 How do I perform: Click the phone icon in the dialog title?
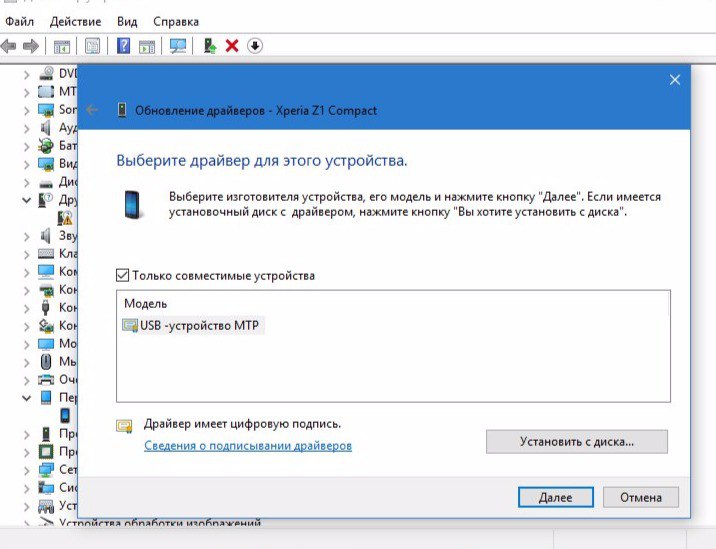pos(122,110)
